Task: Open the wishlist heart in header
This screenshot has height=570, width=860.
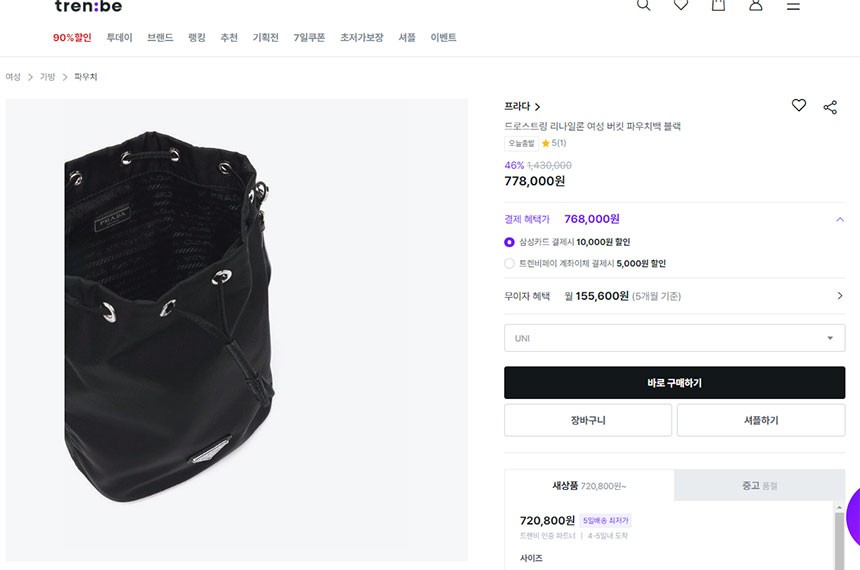Action: pyautogui.click(x=681, y=5)
